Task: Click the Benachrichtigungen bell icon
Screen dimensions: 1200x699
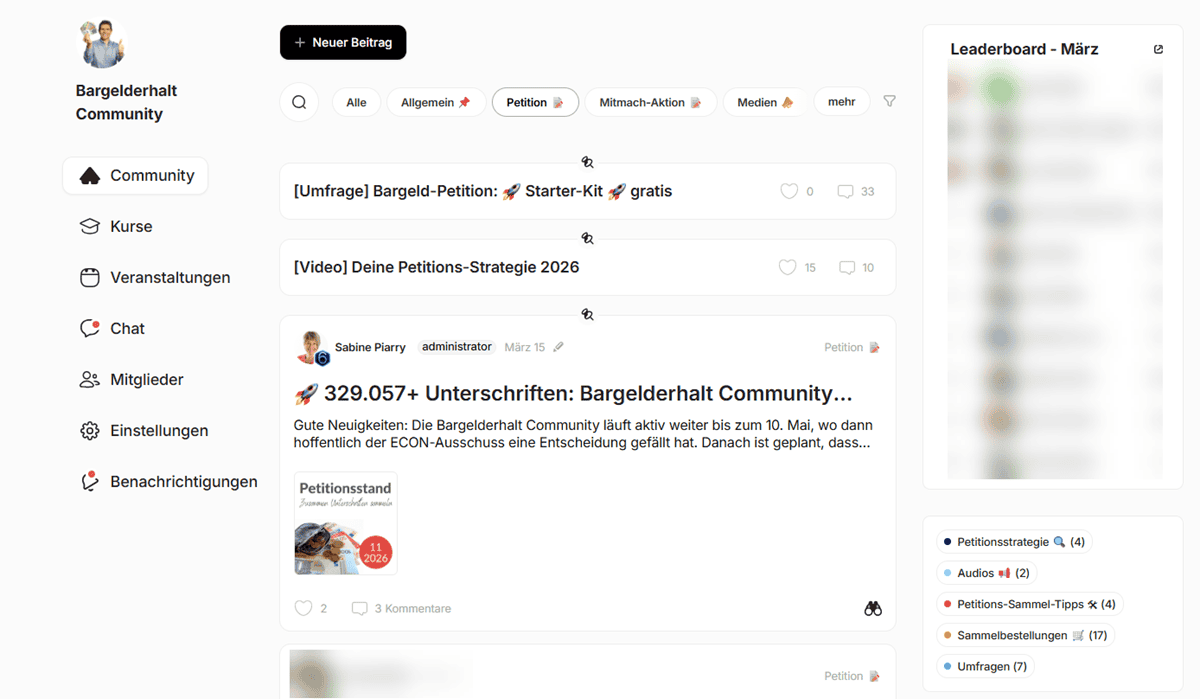Action: (89, 481)
